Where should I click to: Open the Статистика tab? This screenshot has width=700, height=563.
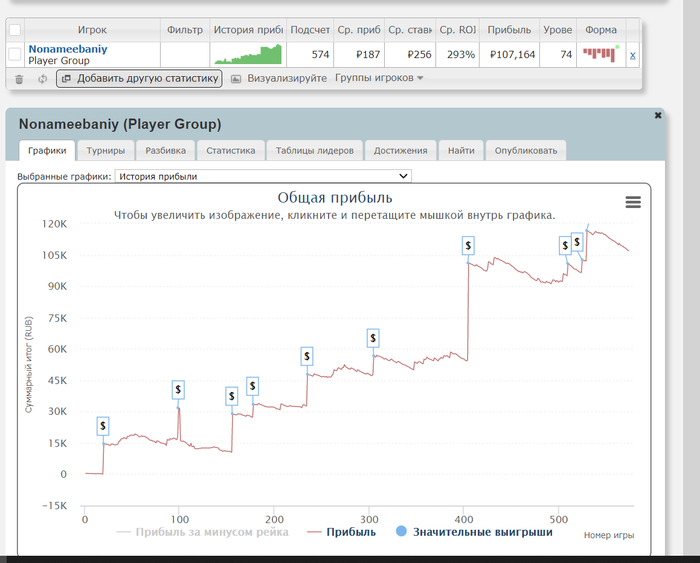tap(230, 151)
